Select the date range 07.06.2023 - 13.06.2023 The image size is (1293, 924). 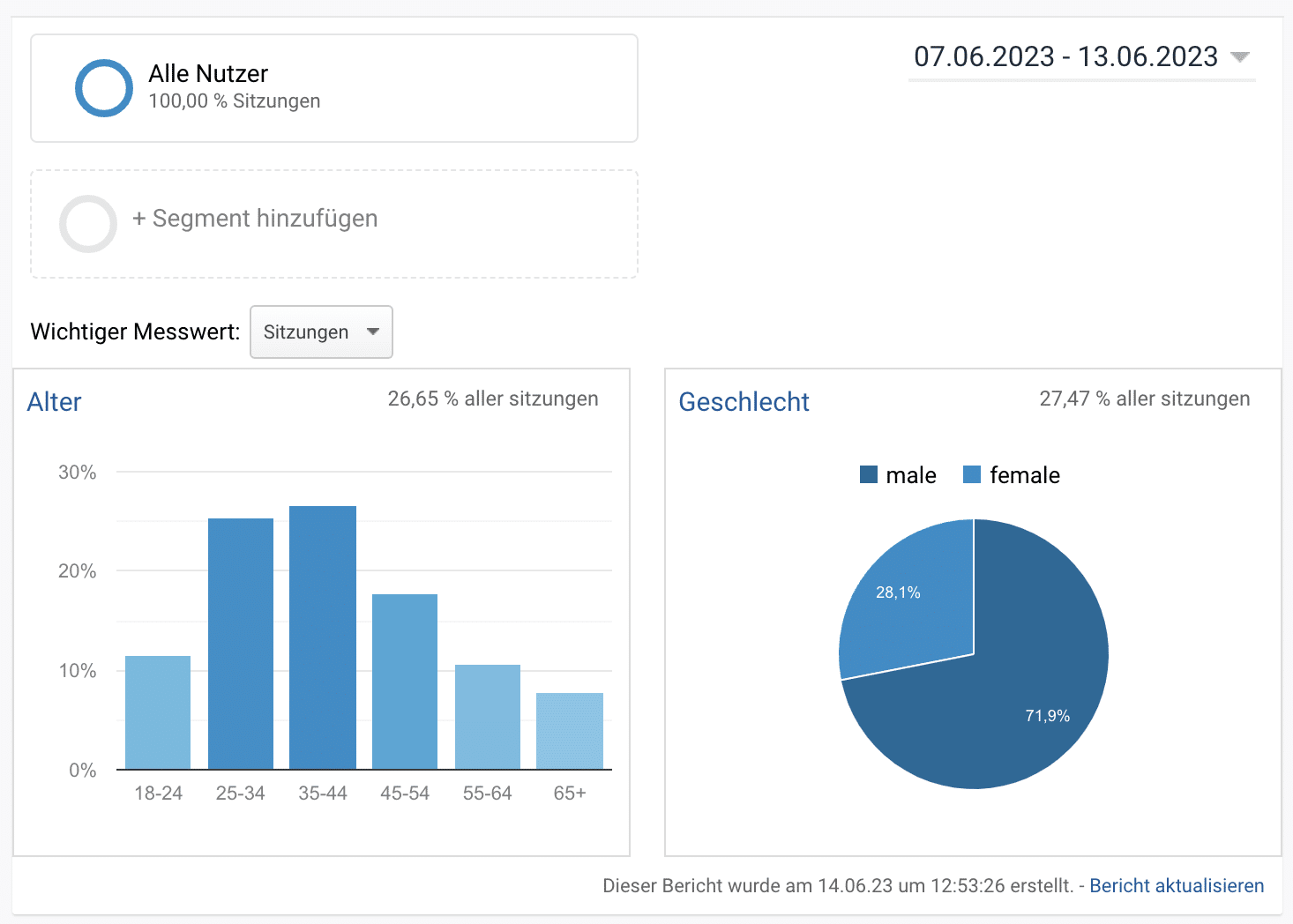pyautogui.click(x=1065, y=57)
